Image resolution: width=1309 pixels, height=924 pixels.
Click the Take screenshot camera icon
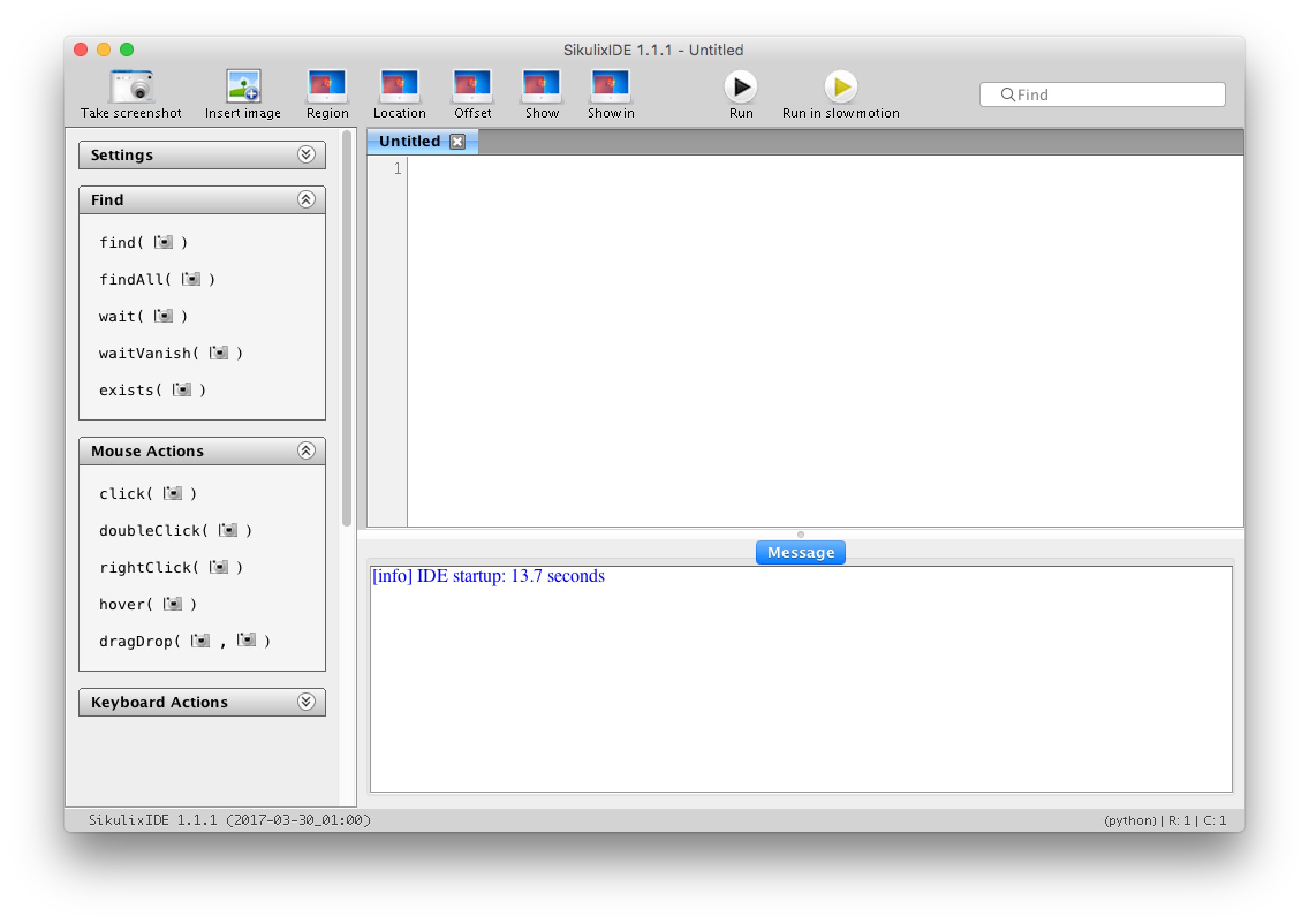[131, 86]
